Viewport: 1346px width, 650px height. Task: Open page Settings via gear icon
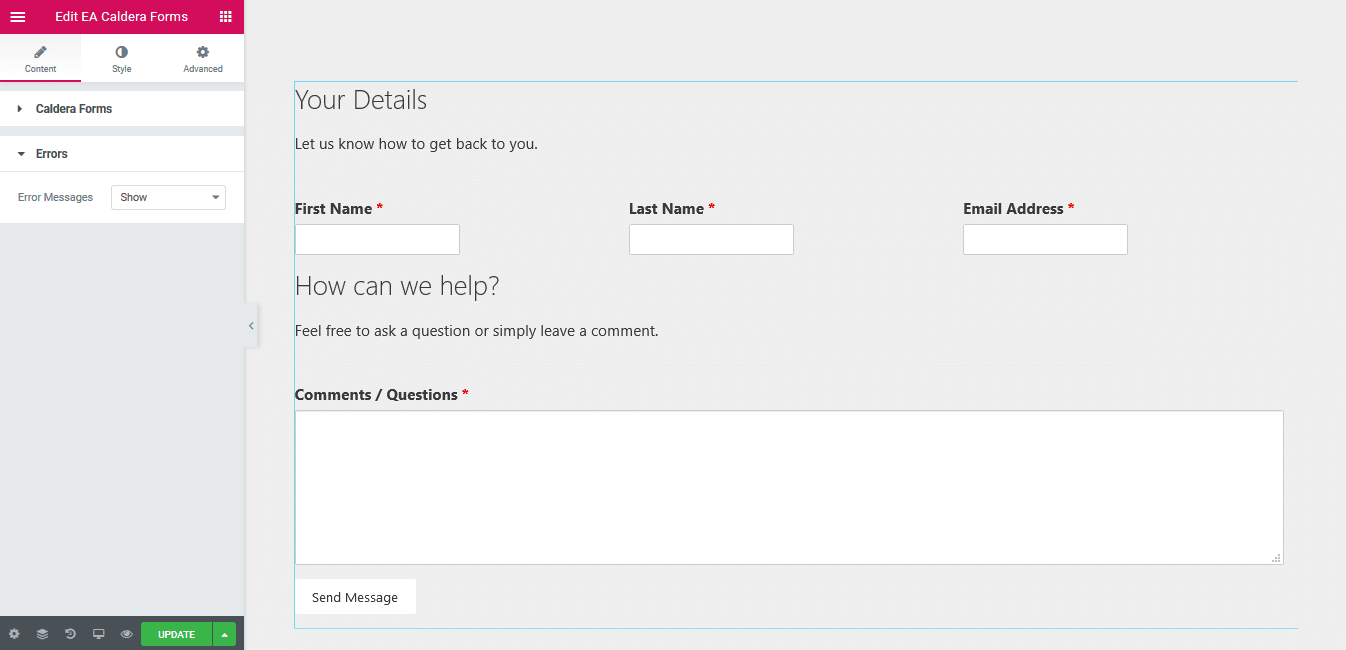14,633
